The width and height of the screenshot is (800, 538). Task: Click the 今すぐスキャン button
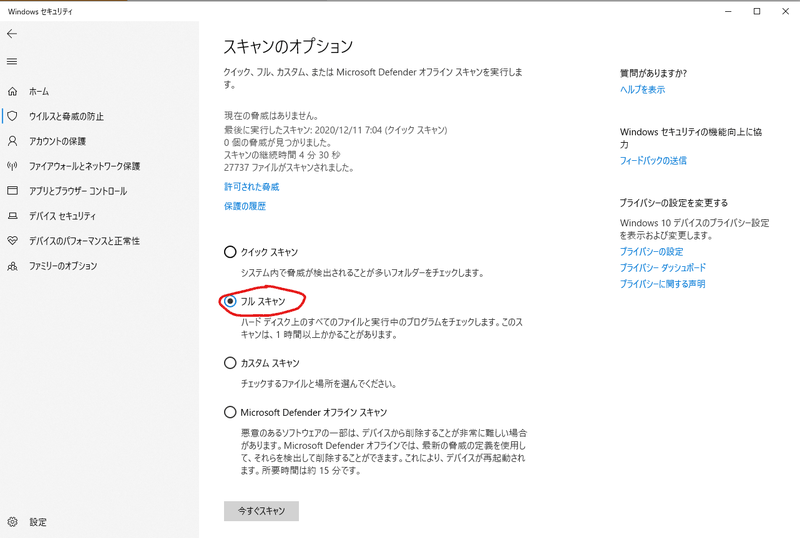261,511
